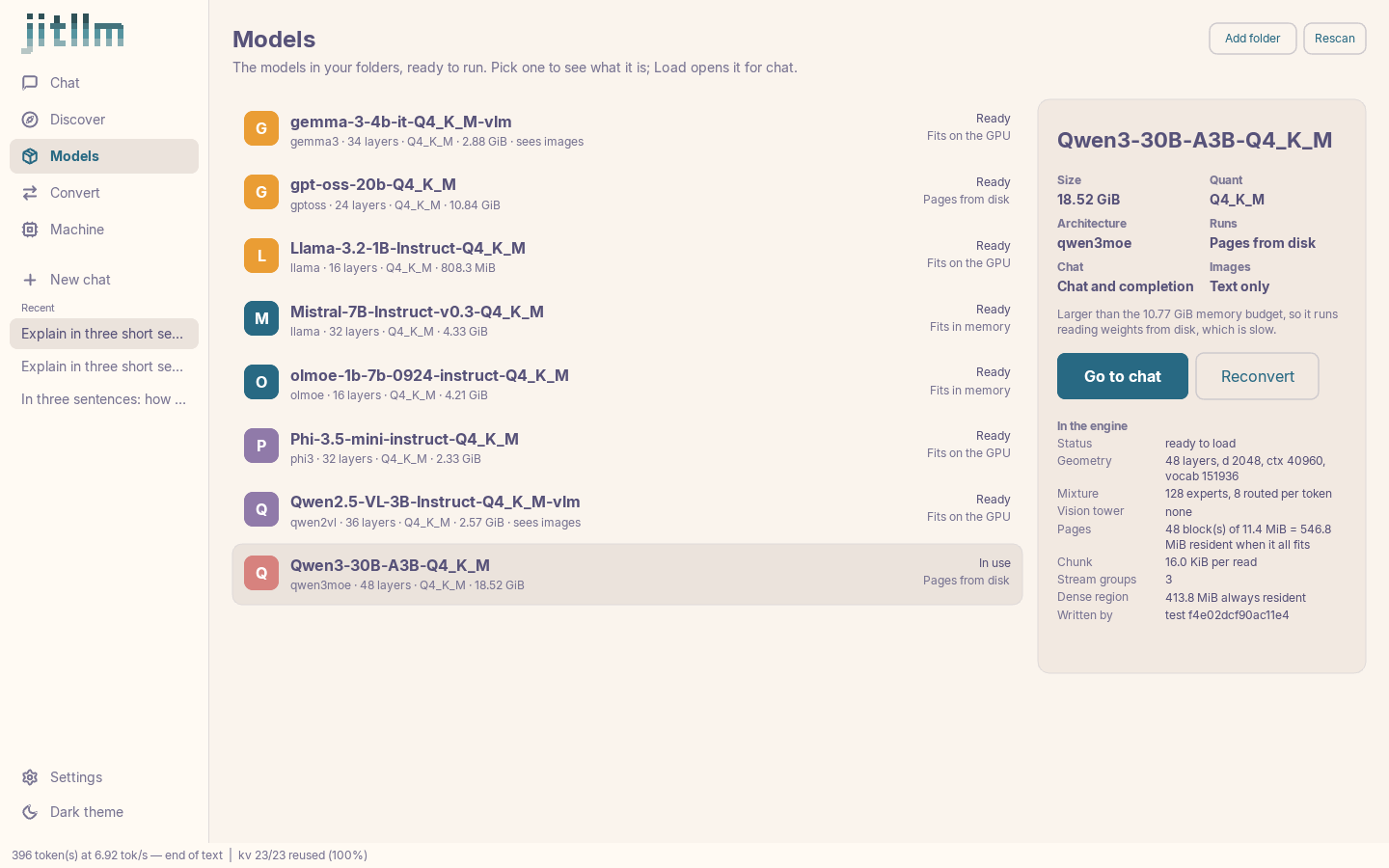Click the G badge beside gpt-oss-20b

(261, 192)
